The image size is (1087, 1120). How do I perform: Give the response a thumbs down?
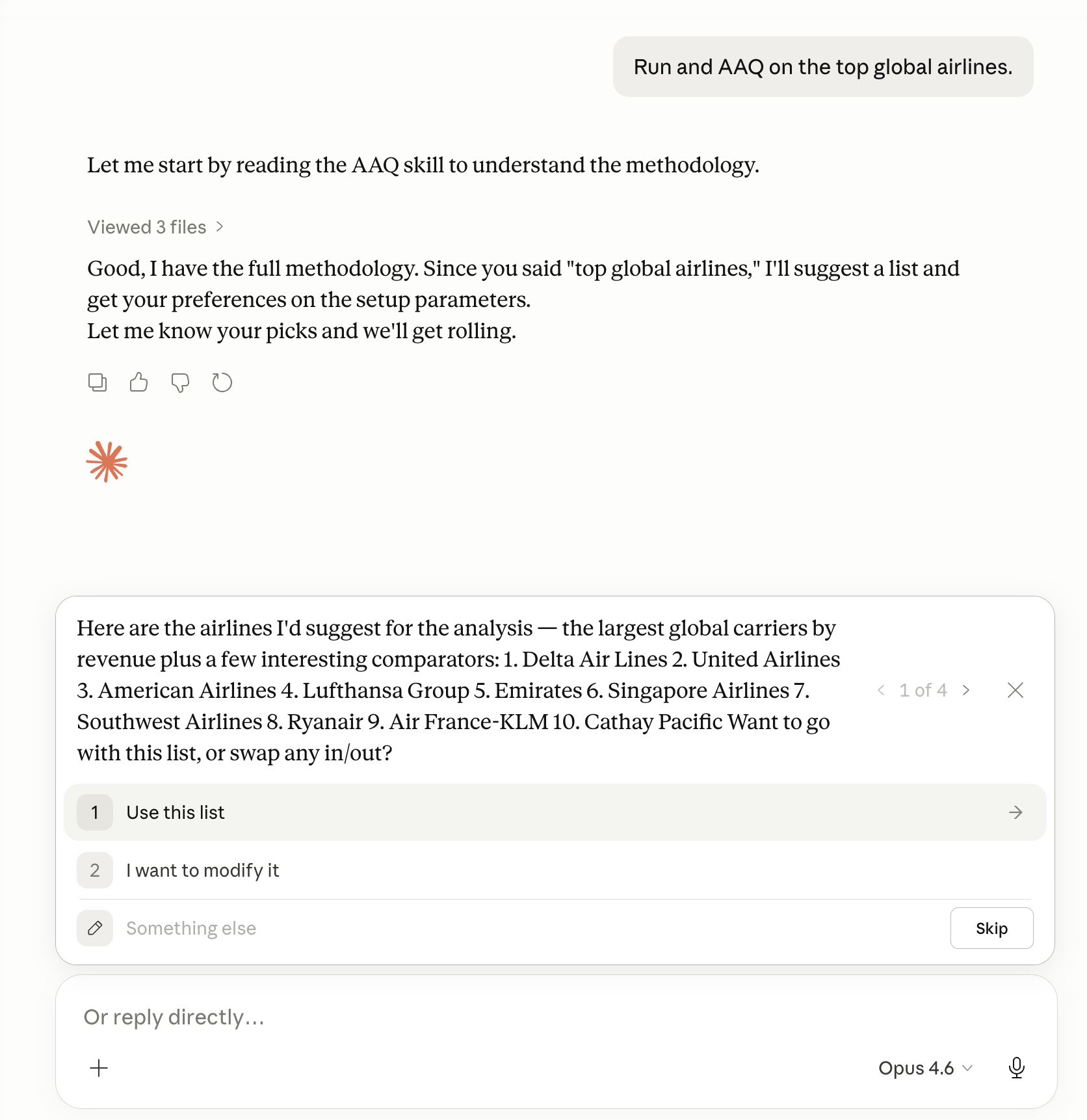180,382
